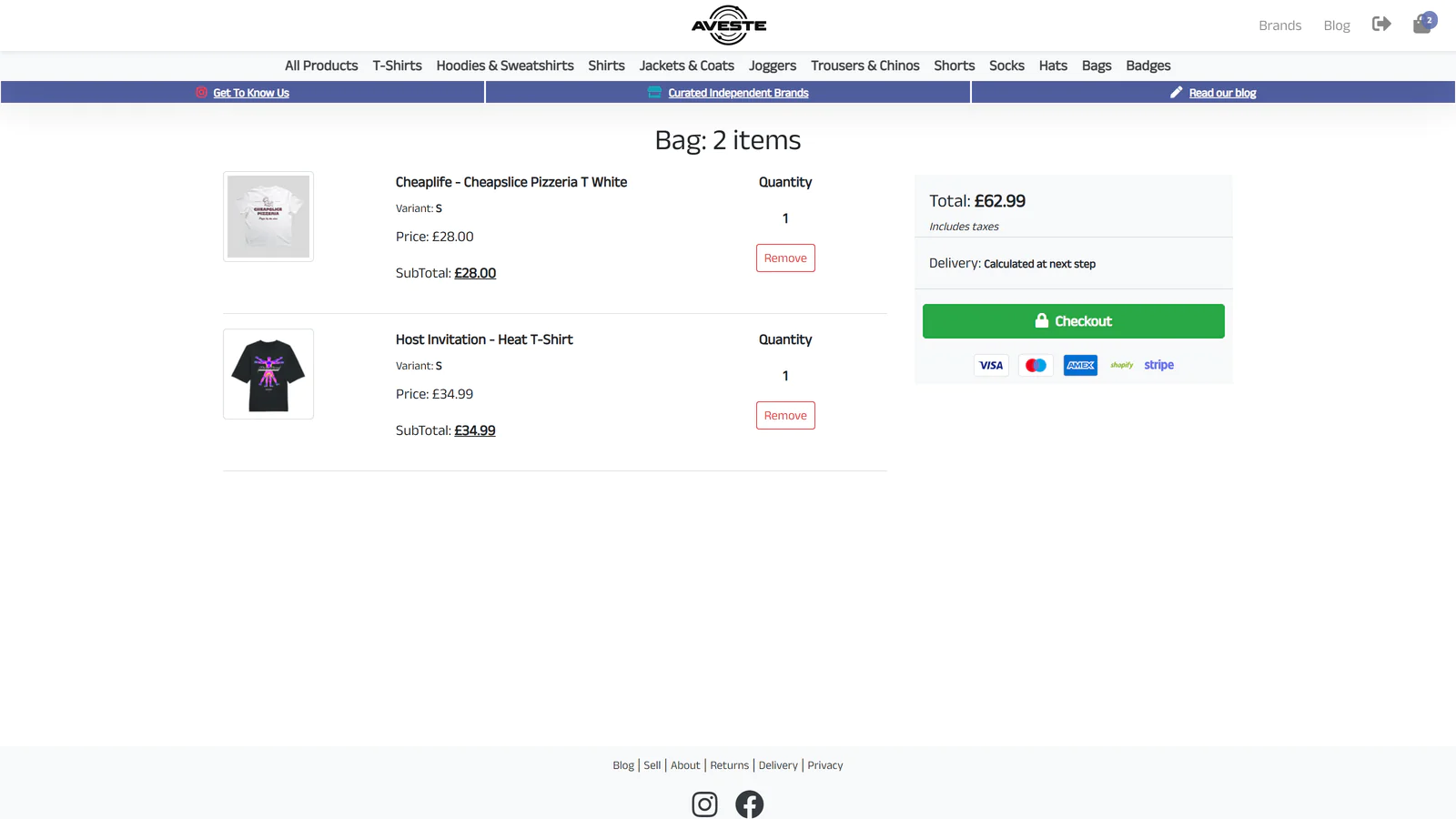Open the T-Shirts category menu
The height and width of the screenshot is (819, 1456).
pos(397,66)
